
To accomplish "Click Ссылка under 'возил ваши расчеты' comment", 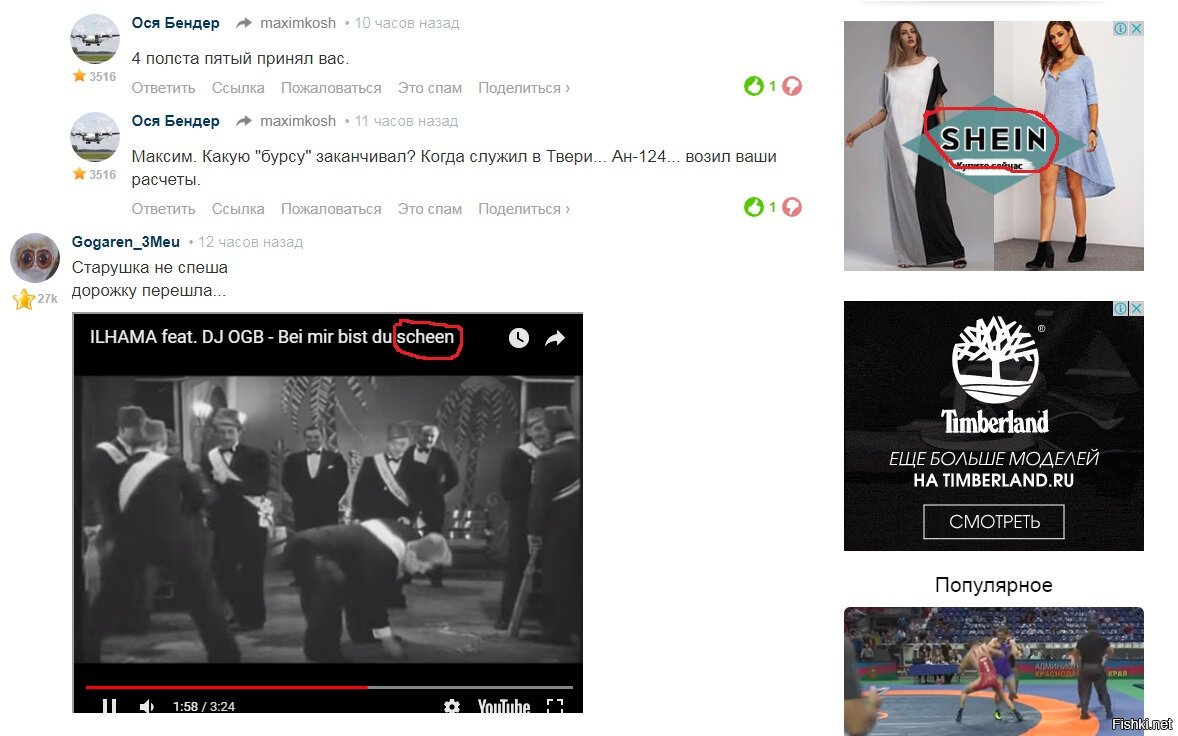I will click(238, 209).
